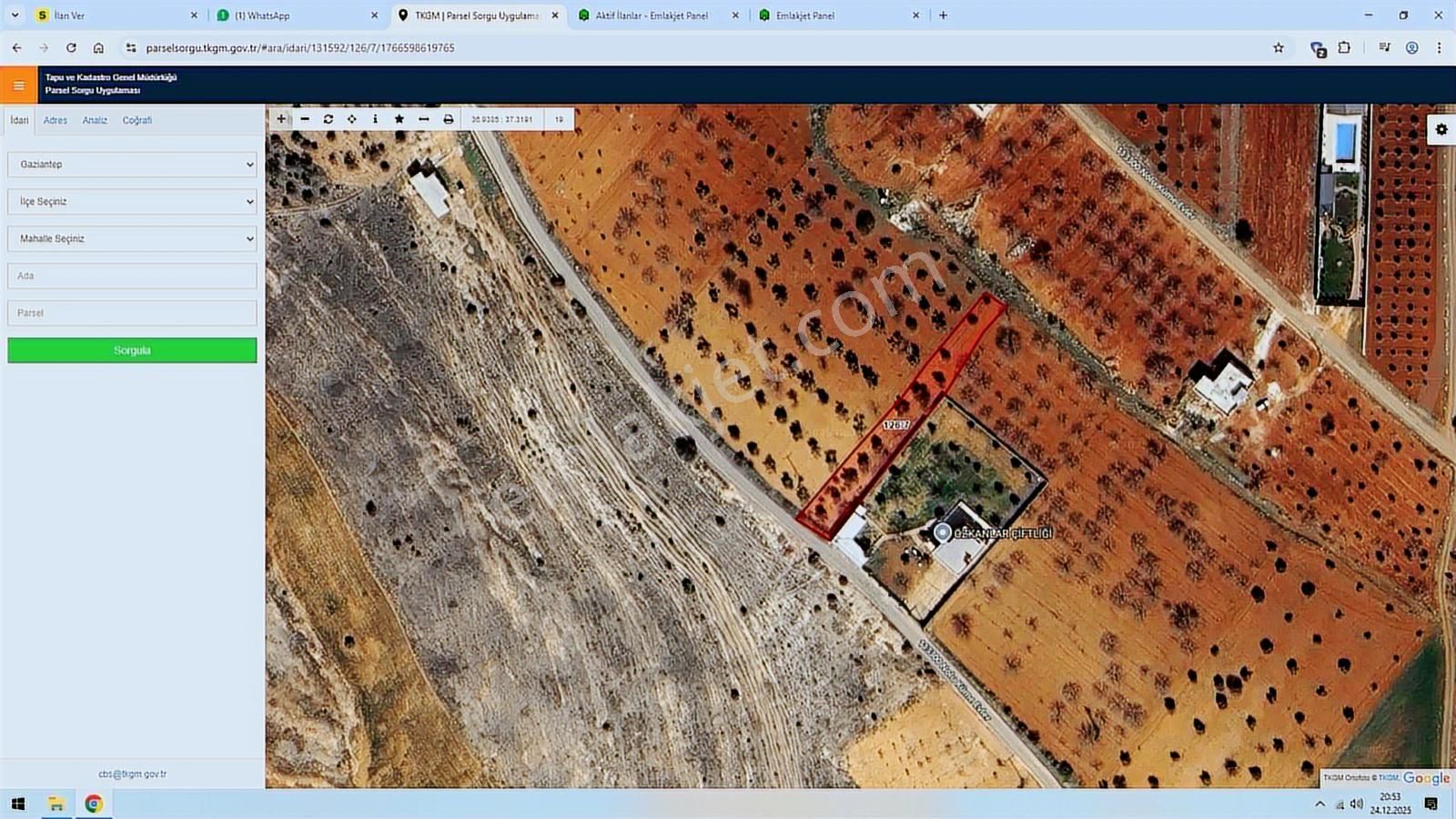Refresh the map with the reset icon

(x=329, y=118)
